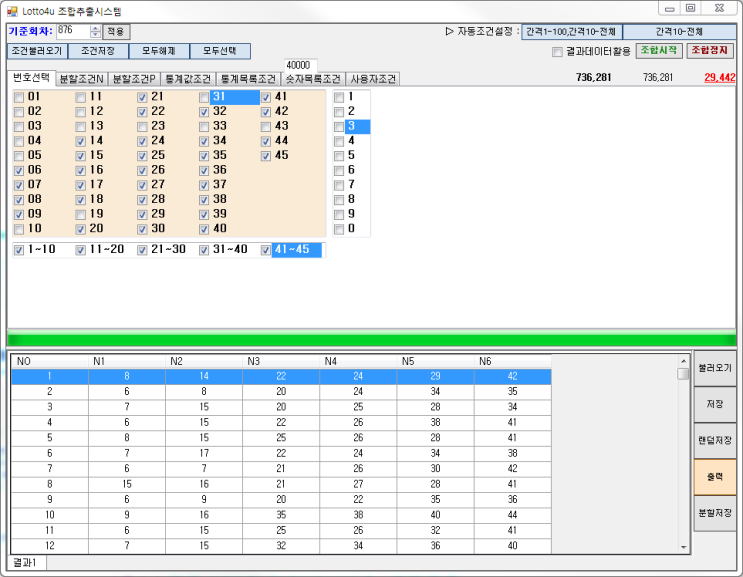Toggle the 결과데이터활용 checkbox
The width and height of the screenshot is (743, 577).
(x=557, y=52)
